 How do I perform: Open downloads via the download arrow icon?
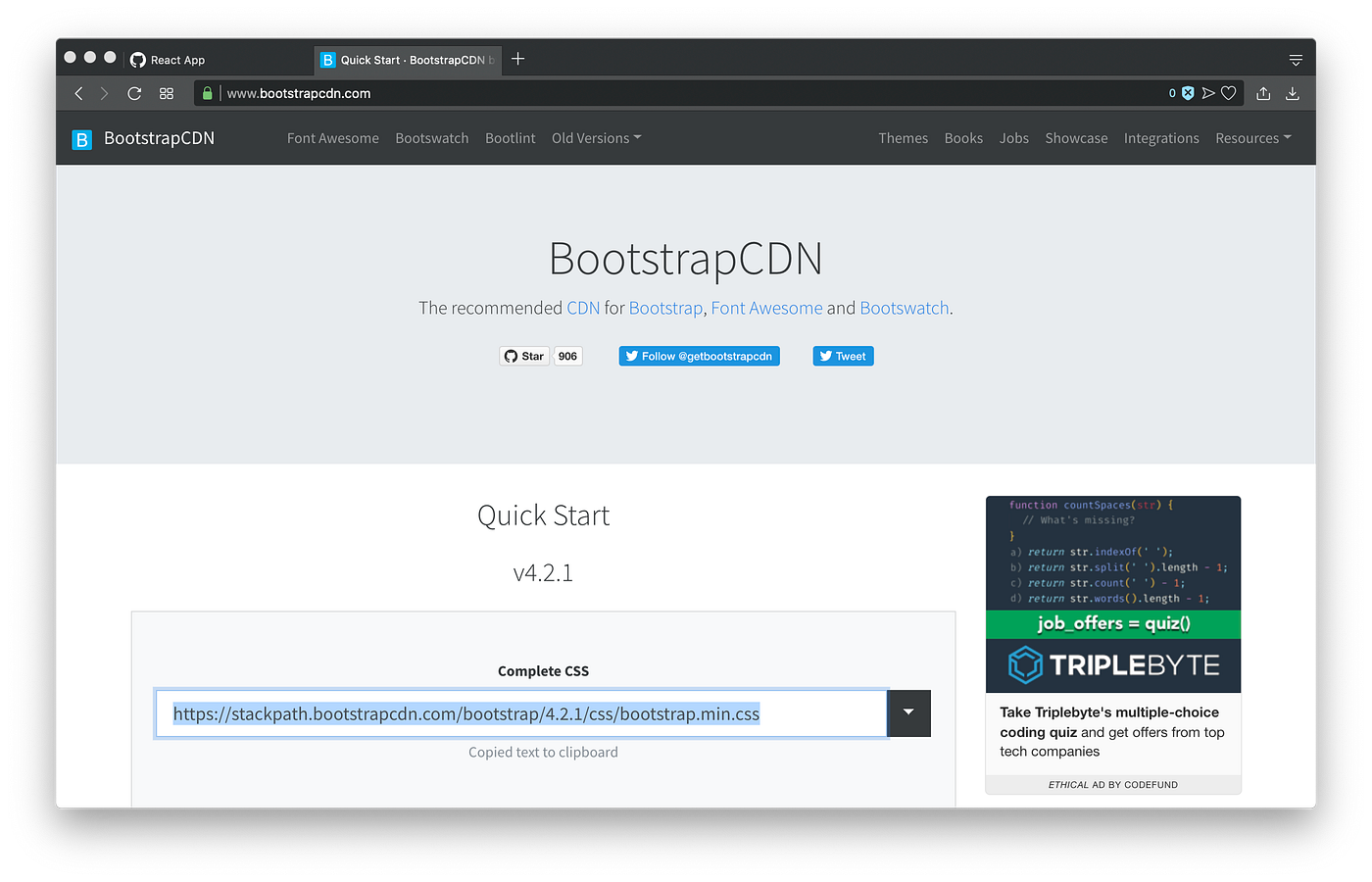point(1293,93)
